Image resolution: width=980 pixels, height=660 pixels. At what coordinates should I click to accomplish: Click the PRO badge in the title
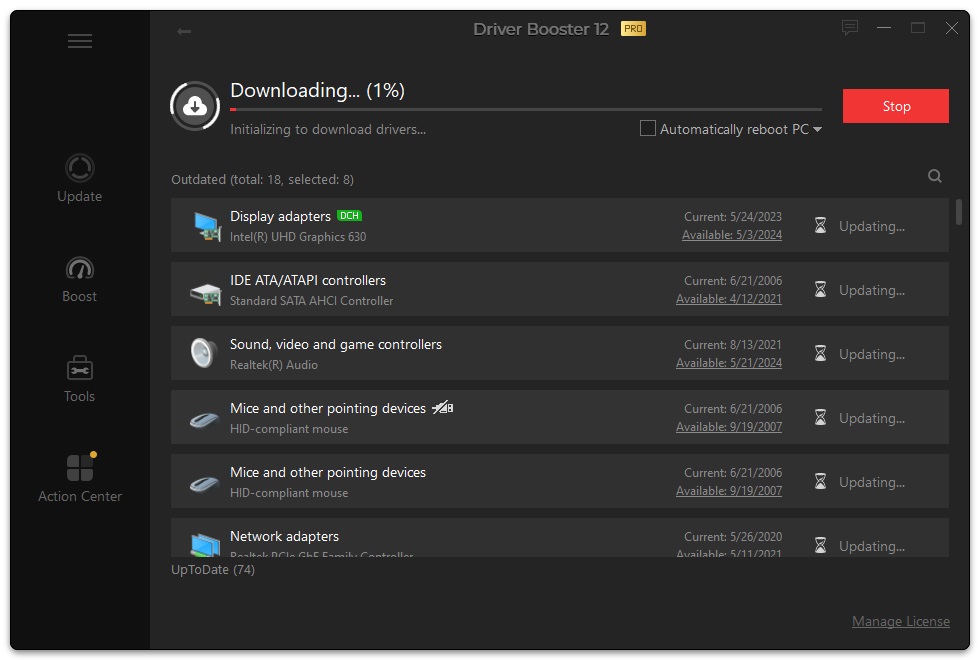pos(633,29)
